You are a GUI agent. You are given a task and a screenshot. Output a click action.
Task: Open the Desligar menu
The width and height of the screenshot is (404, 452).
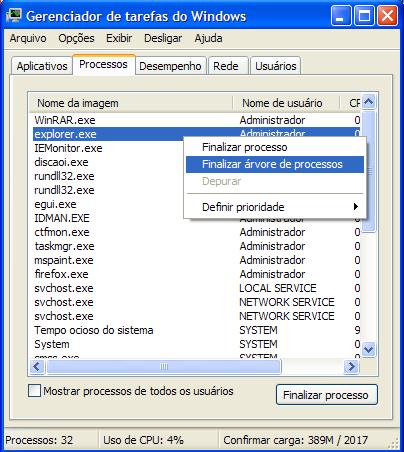tap(163, 38)
